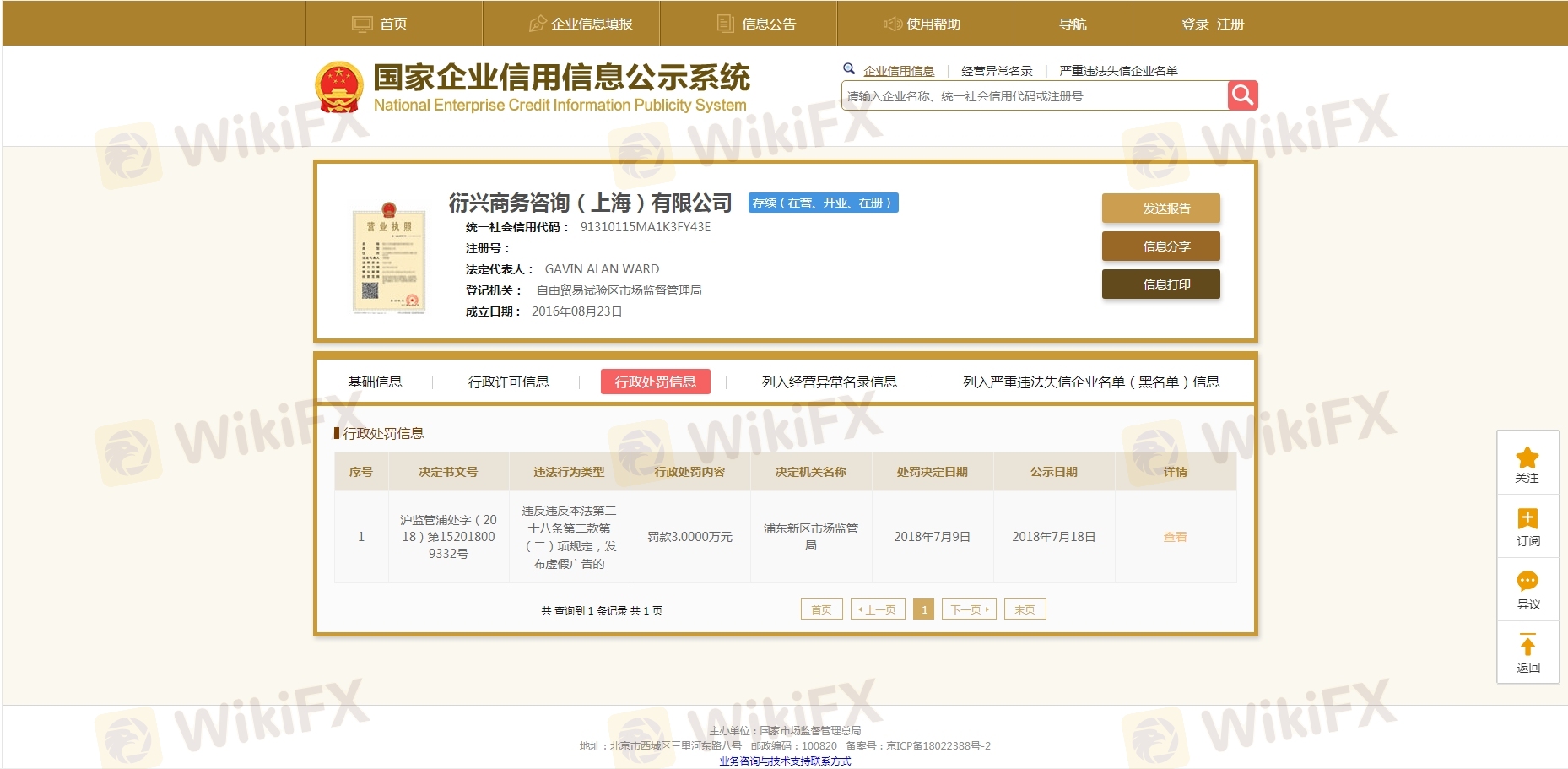The width and height of the screenshot is (1568, 769).
Task: Click the date cell 2018年7月18日
Action: 1054,537
